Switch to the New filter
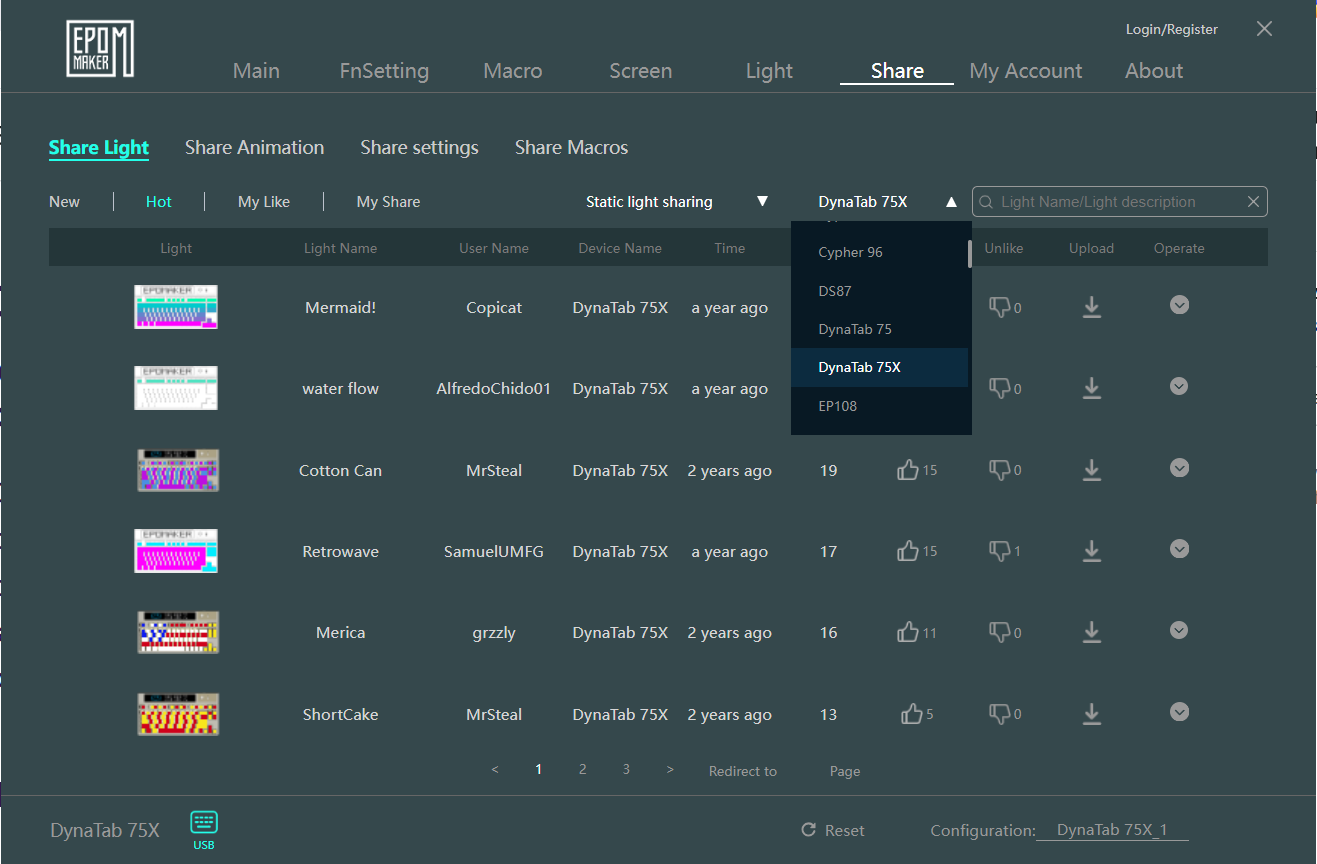 (x=64, y=202)
